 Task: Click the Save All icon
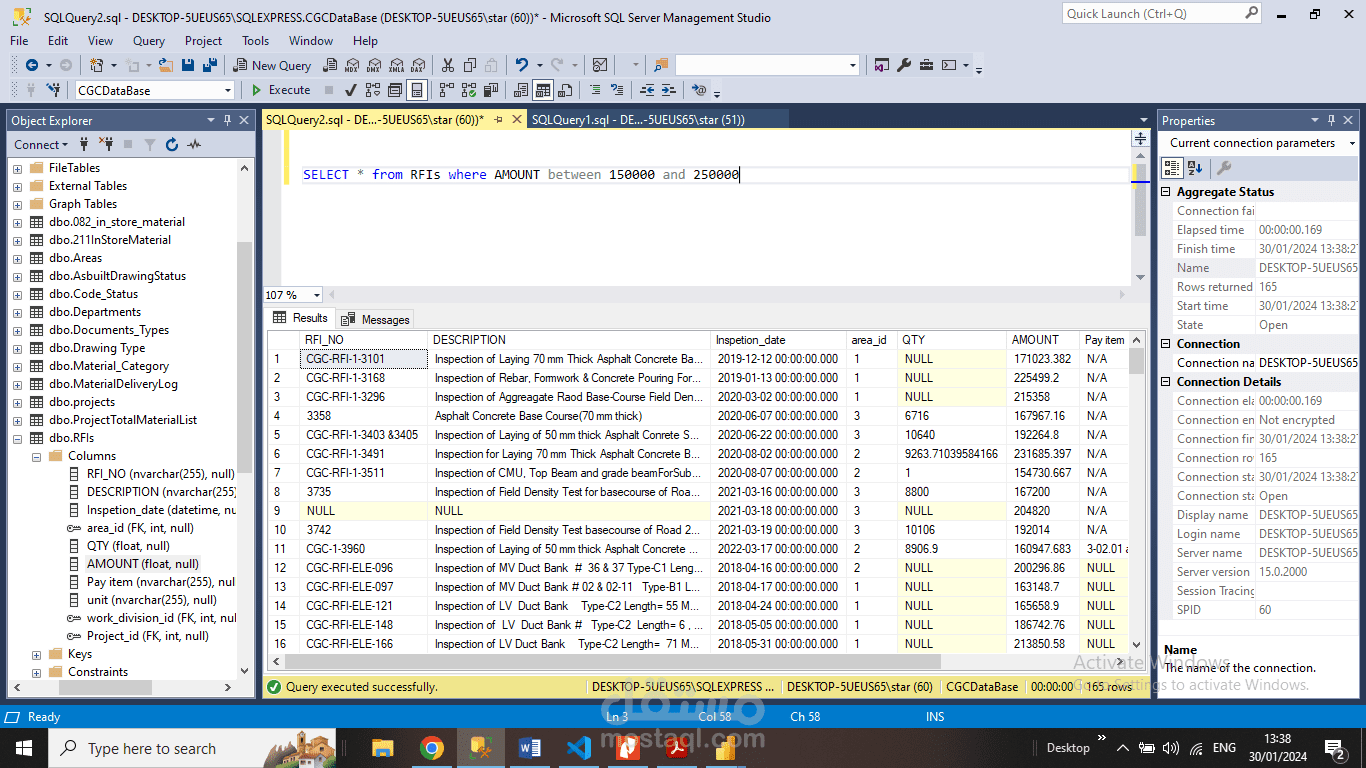(210, 65)
